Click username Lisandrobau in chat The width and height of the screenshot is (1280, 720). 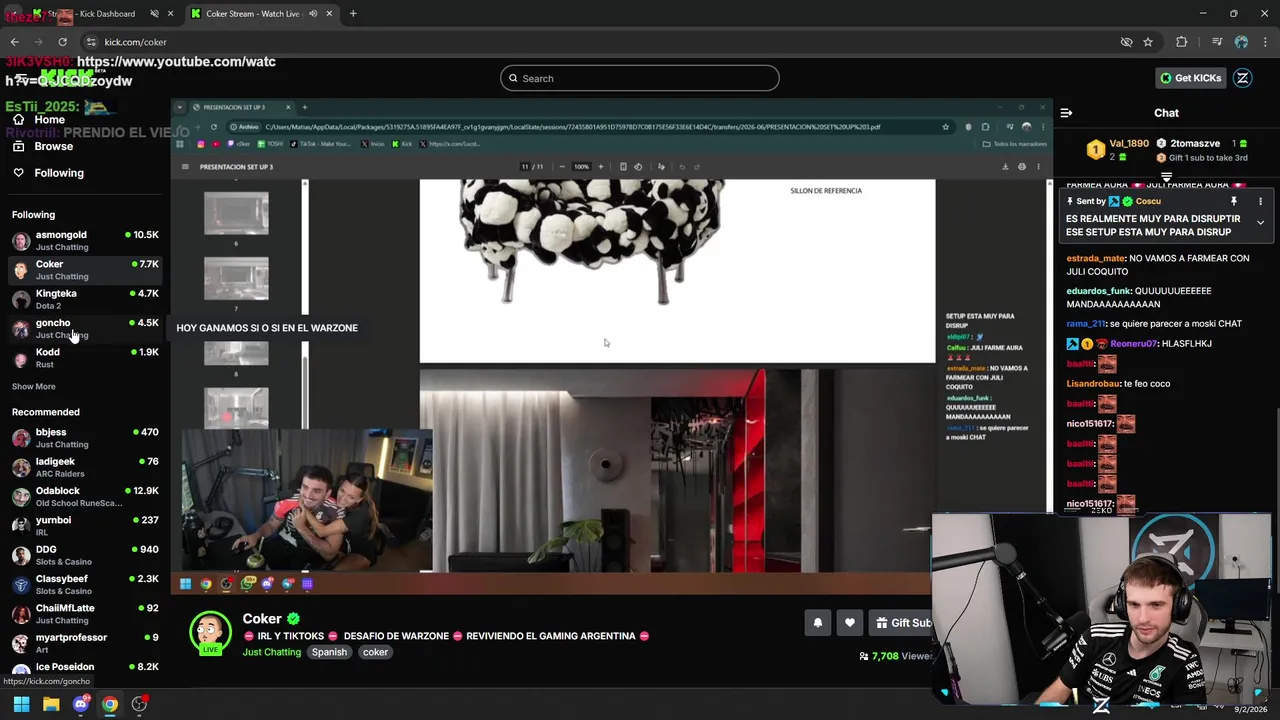tap(1094, 383)
